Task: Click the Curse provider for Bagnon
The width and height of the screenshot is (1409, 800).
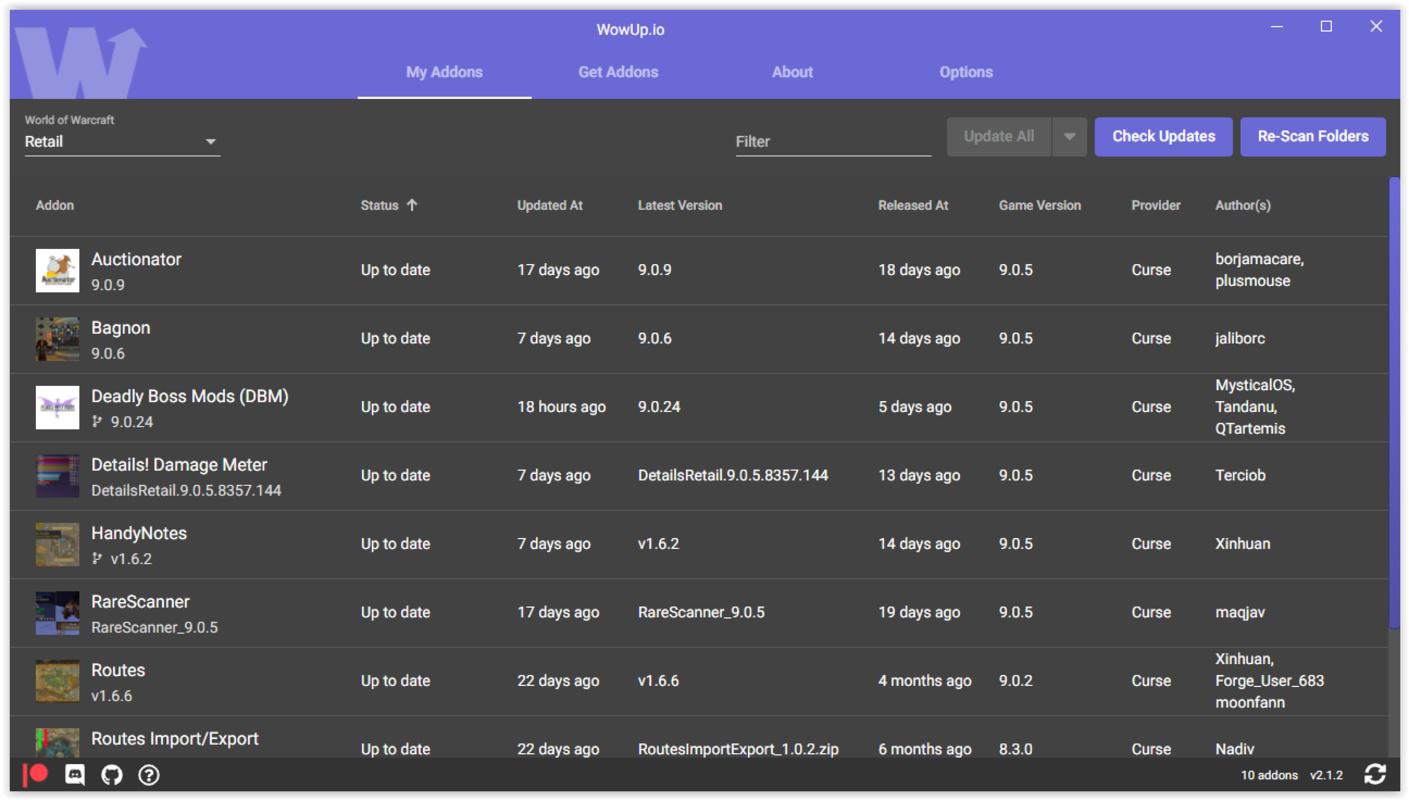Action: pos(1151,339)
